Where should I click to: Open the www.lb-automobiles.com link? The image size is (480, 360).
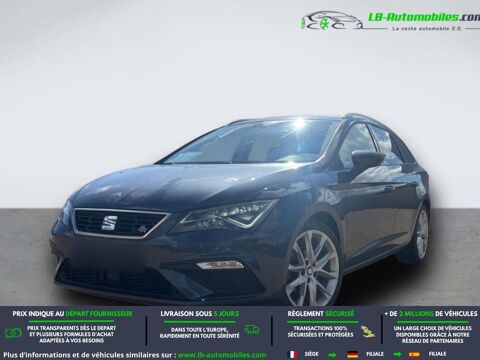[x=222, y=355]
